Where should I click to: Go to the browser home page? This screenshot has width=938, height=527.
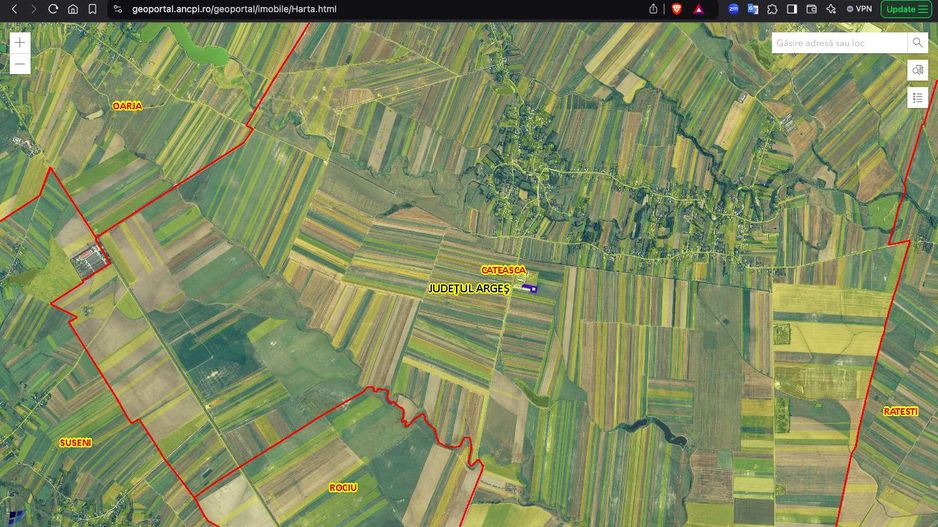[73, 9]
